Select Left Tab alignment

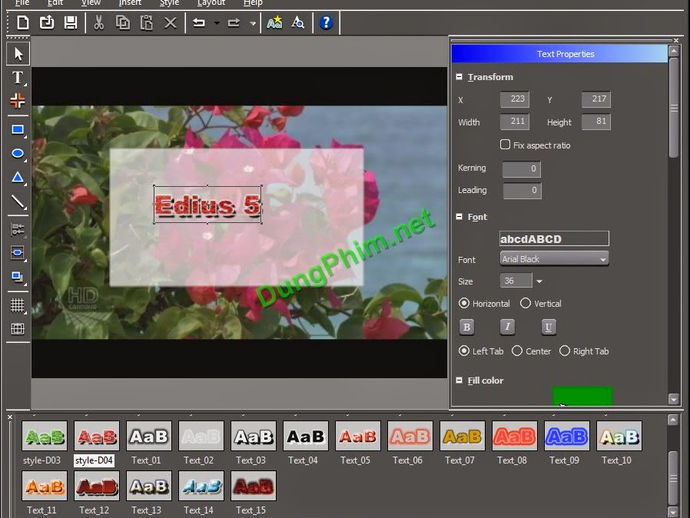click(463, 351)
